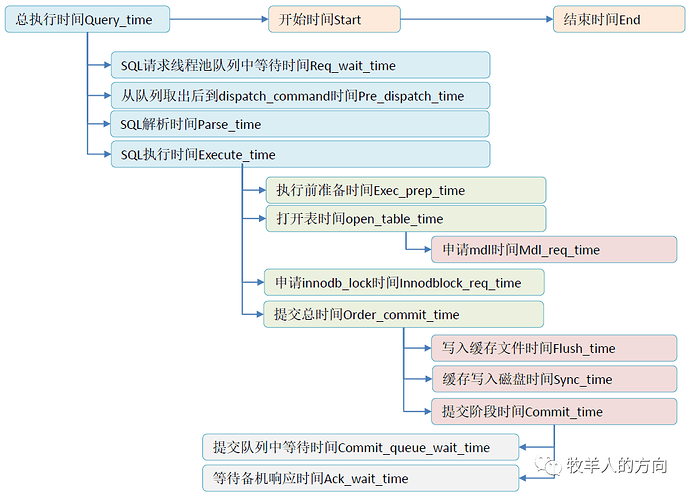The image size is (690, 495).
Task: Click 提交阶段时间Commit_time box
Action: pos(553,411)
